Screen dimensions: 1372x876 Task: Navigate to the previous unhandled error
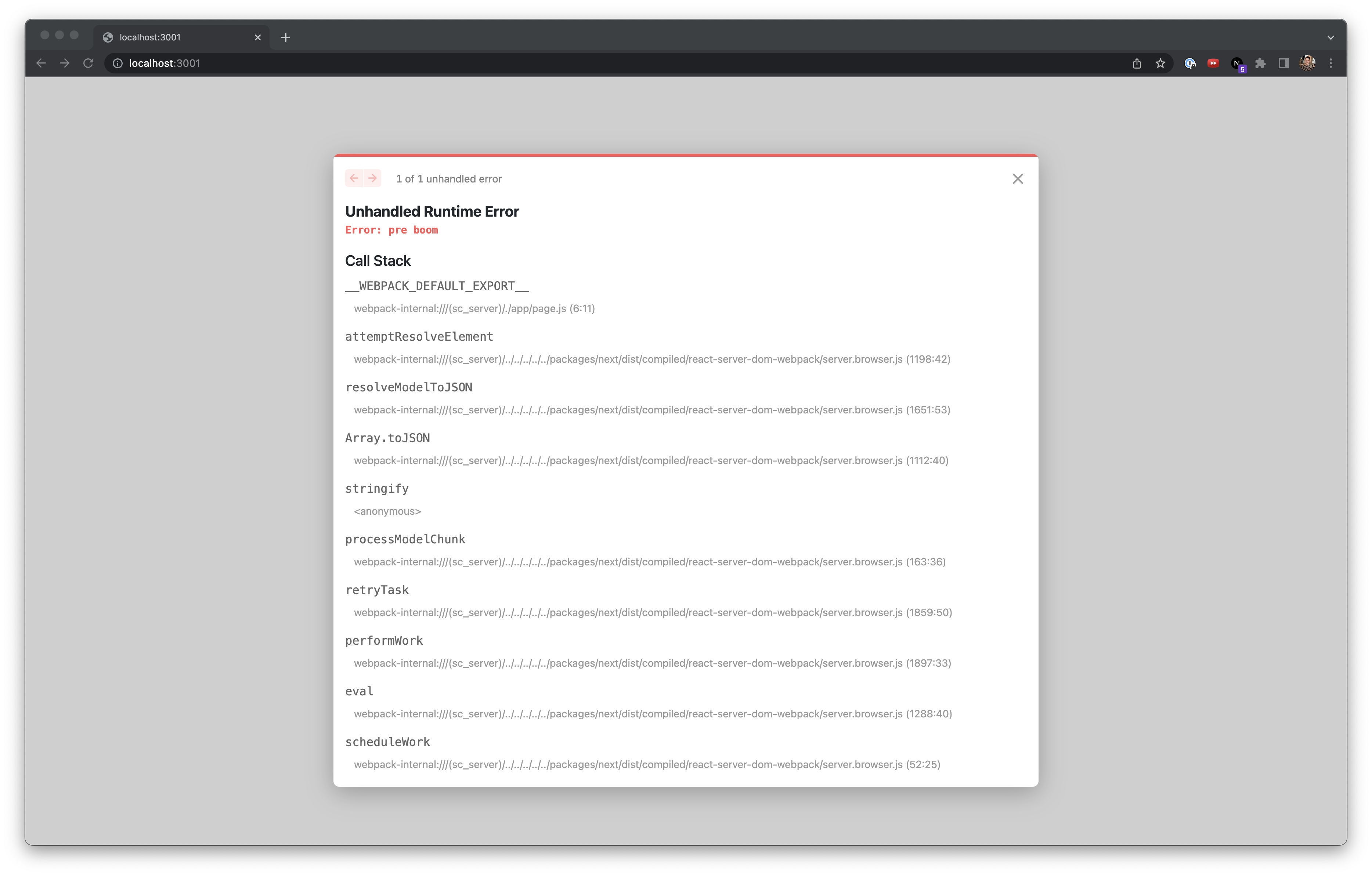(354, 178)
